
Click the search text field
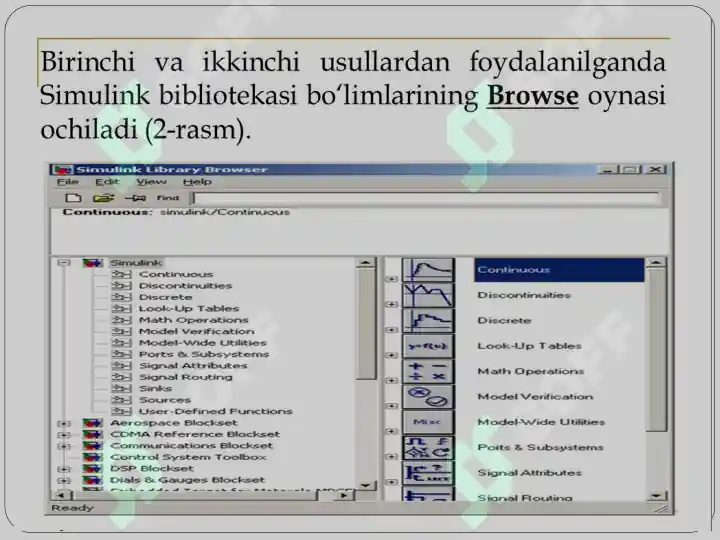[426, 198]
